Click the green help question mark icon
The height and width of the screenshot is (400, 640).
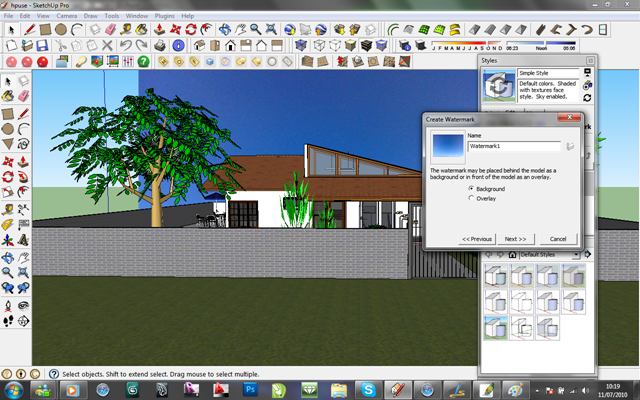click(x=143, y=61)
